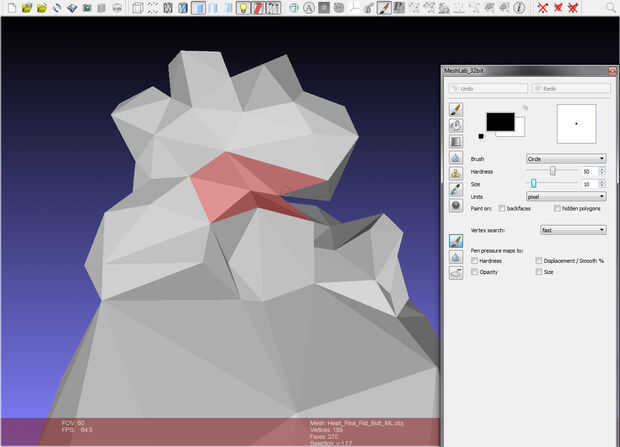Toggle the yellow light bulb lighting icon
The image size is (620, 447).
(244, 8)
